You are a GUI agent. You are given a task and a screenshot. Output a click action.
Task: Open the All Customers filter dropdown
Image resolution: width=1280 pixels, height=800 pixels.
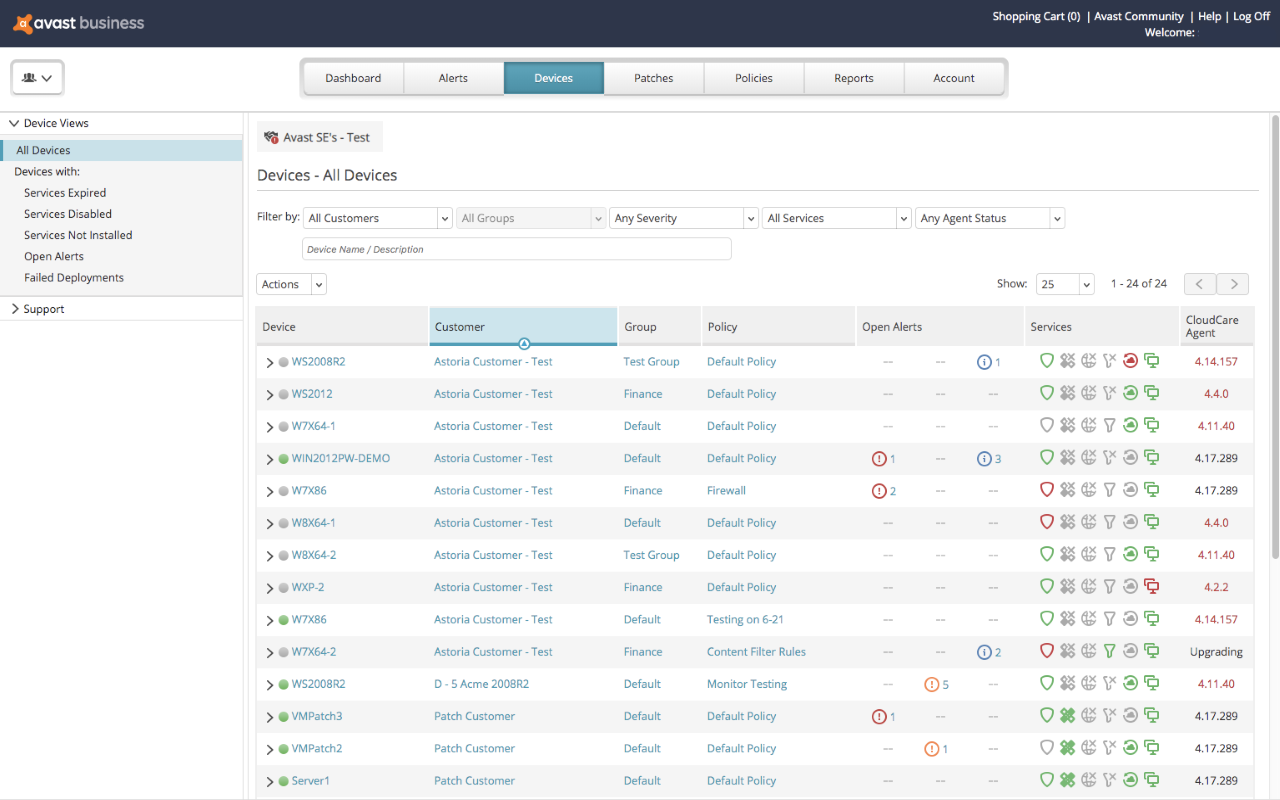[378, 218]
